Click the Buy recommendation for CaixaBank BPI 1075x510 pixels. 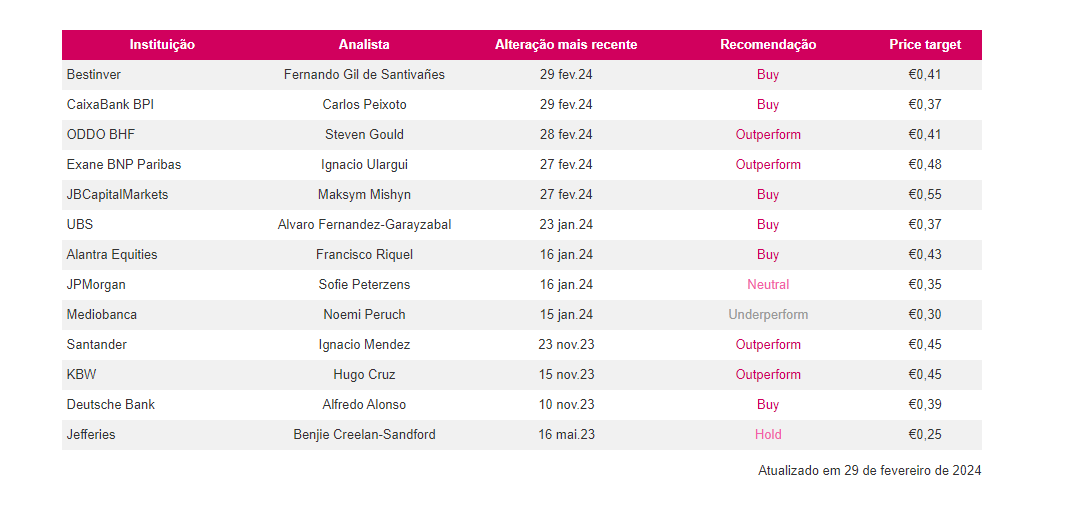[768, 105]
